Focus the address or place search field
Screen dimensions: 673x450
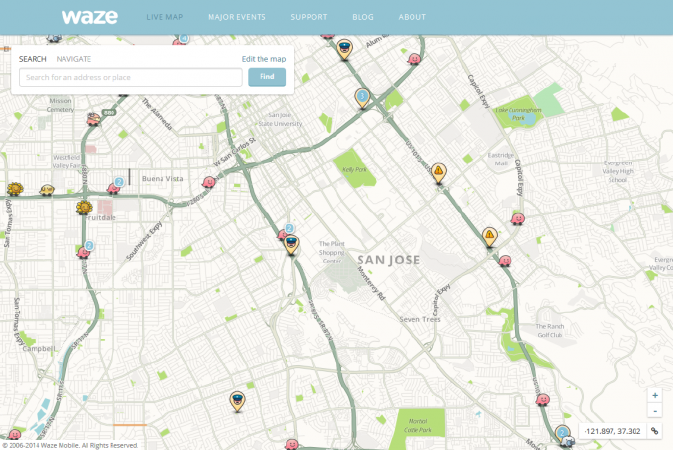(x=131, y=77)
